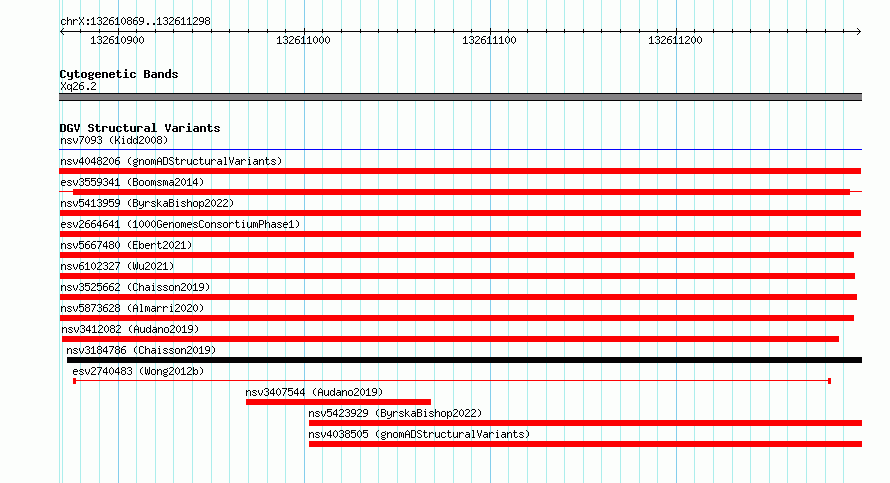This screenshot has height=483, width=890.
Task: Click the red bar for esv2664641
Action: point(460,234)
